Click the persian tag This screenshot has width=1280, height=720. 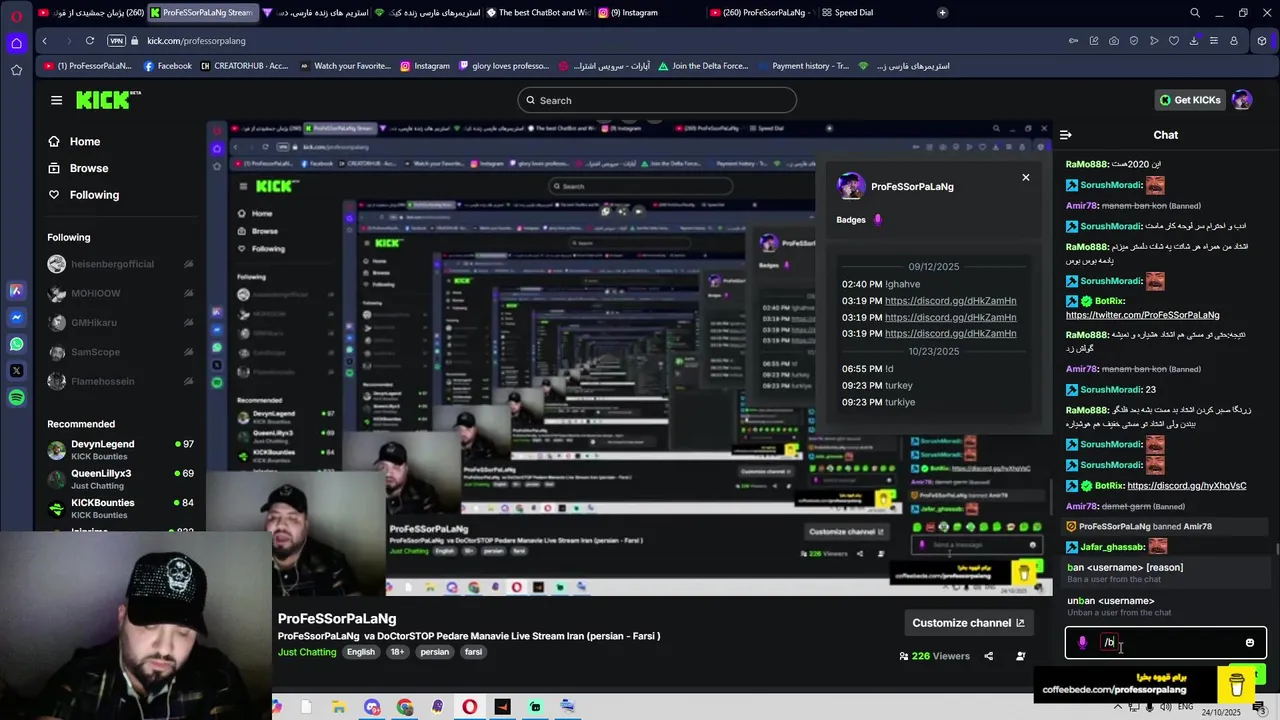click(x=435, y=652)
